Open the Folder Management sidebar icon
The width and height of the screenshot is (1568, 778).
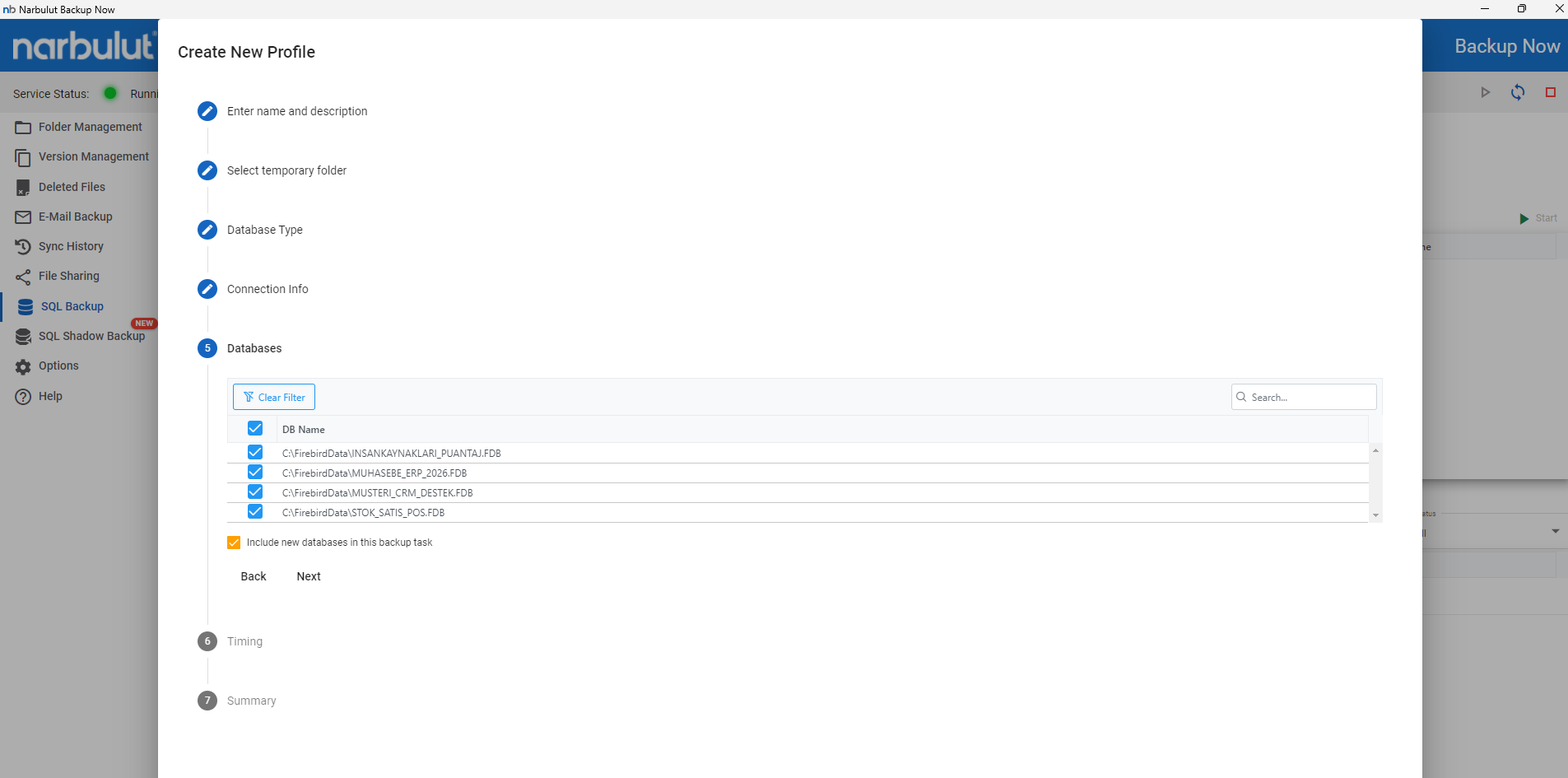click(23, 128)
